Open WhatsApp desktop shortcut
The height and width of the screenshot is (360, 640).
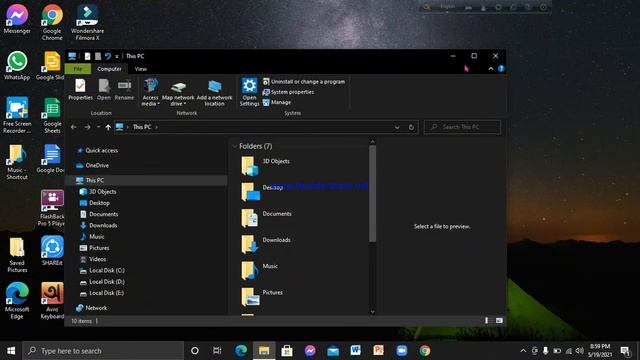click(17, 65)
